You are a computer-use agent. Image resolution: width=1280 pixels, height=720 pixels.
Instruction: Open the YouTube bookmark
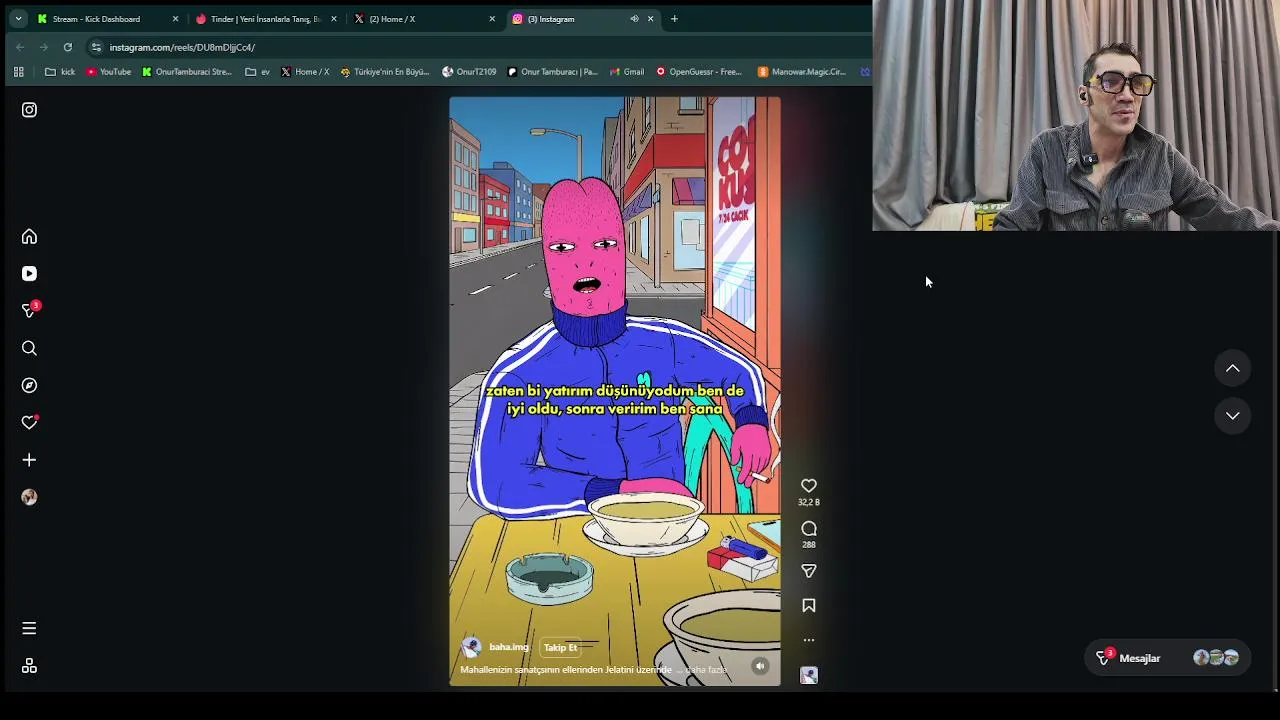108,72
